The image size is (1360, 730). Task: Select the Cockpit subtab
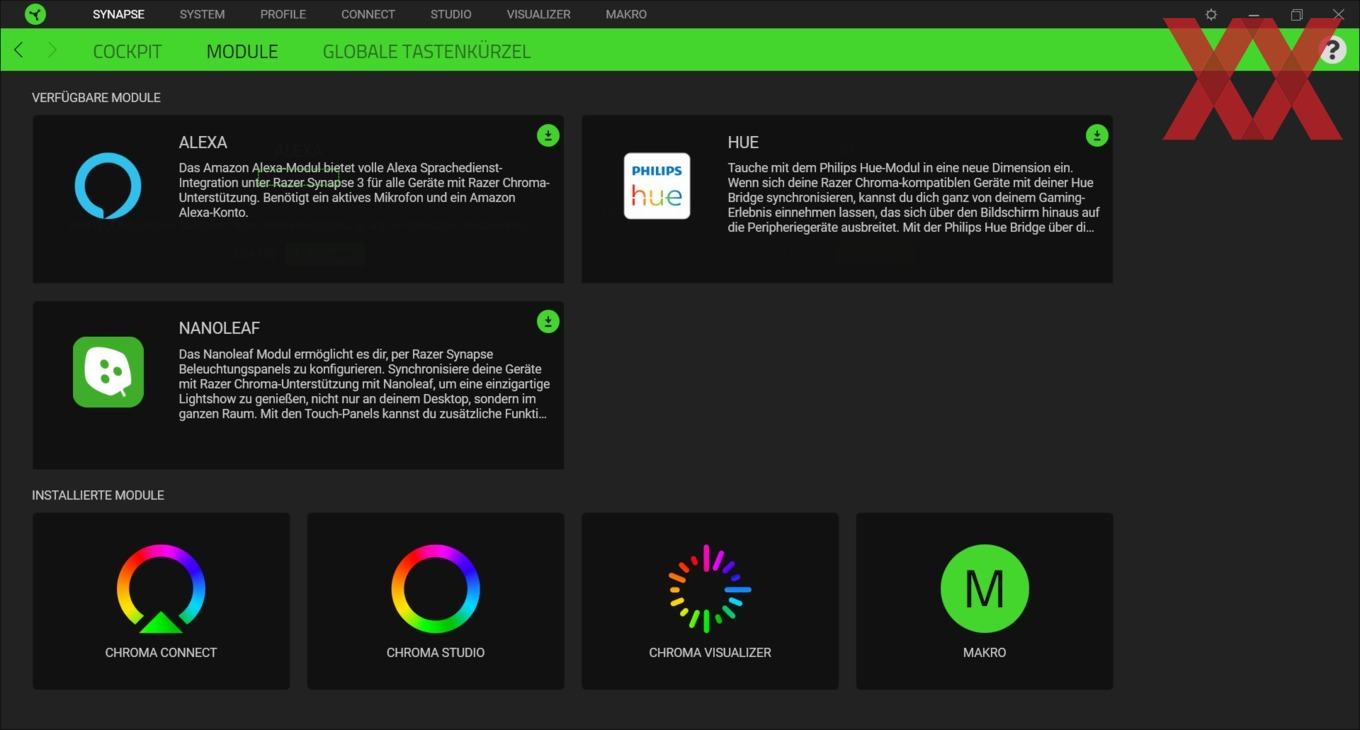(127, 51)
